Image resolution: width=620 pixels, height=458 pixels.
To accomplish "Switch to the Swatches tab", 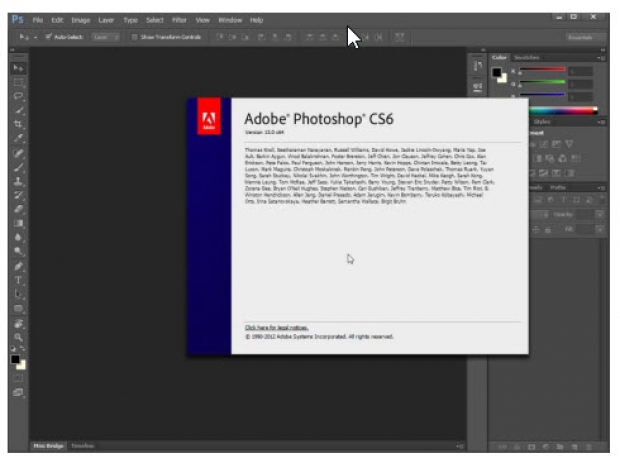I will 526,57.
